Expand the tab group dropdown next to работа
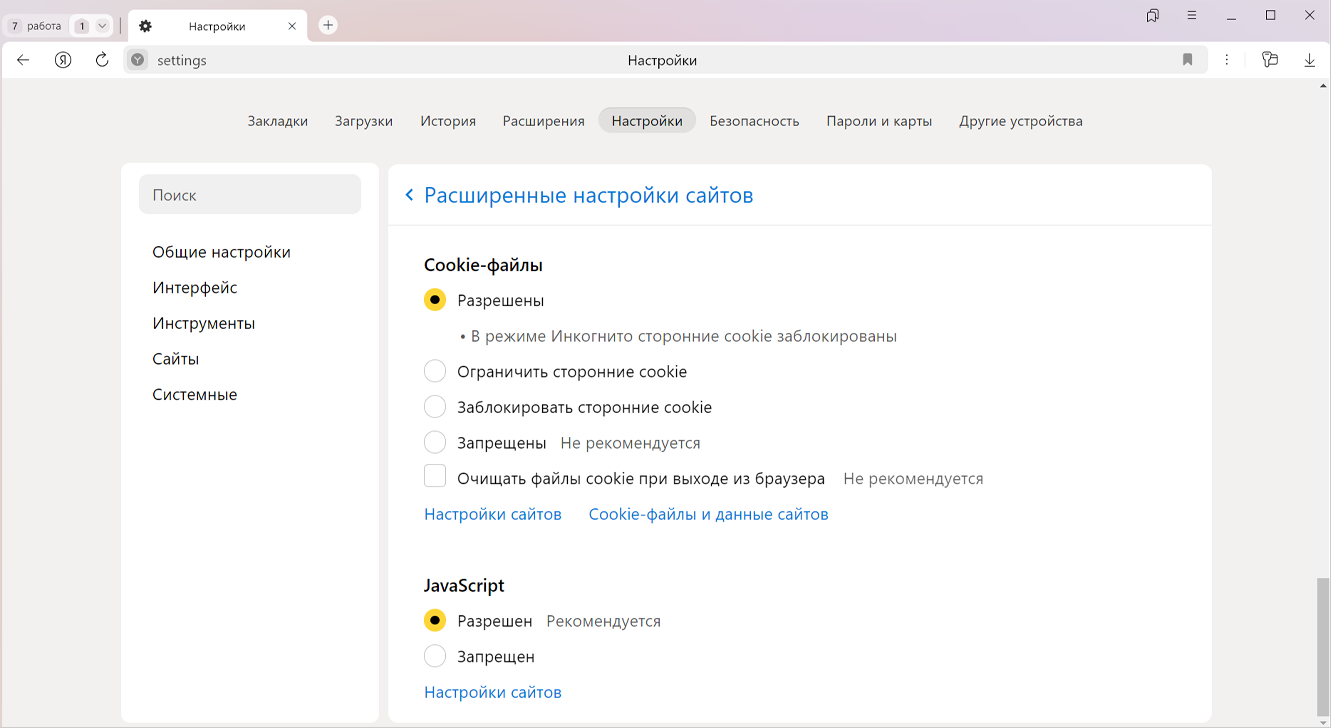The width and height of the screenshot is (1331, 728). tap(102, 26)
